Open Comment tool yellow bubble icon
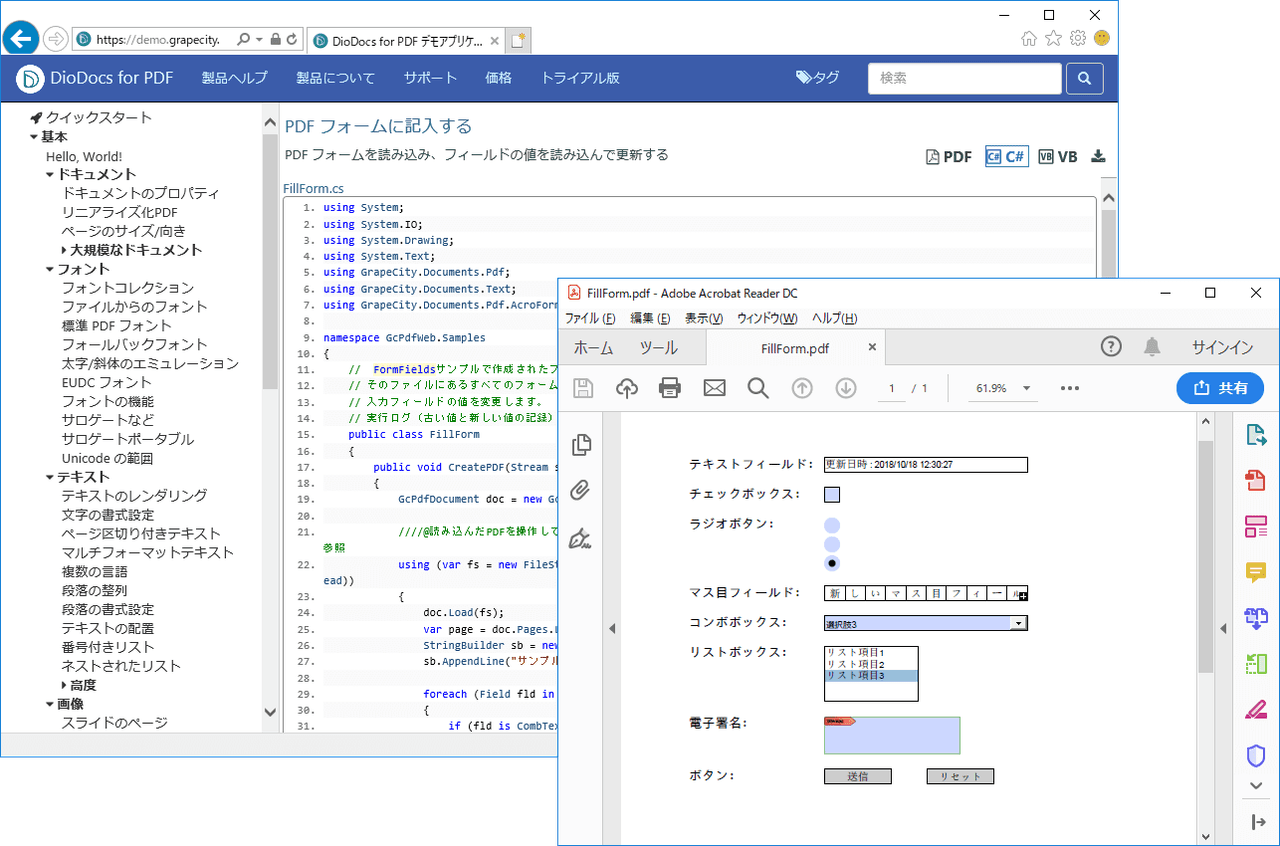 [x=1256, y=572]
